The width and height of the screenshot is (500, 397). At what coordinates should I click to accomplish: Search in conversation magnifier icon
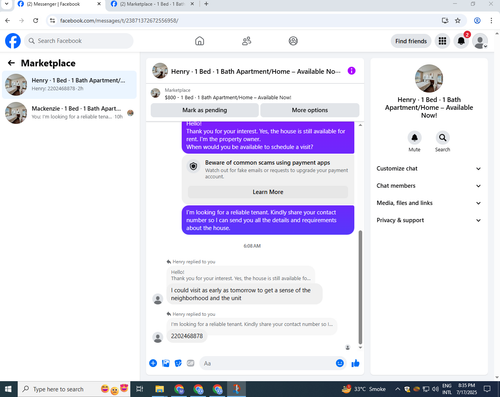point(442,138)
